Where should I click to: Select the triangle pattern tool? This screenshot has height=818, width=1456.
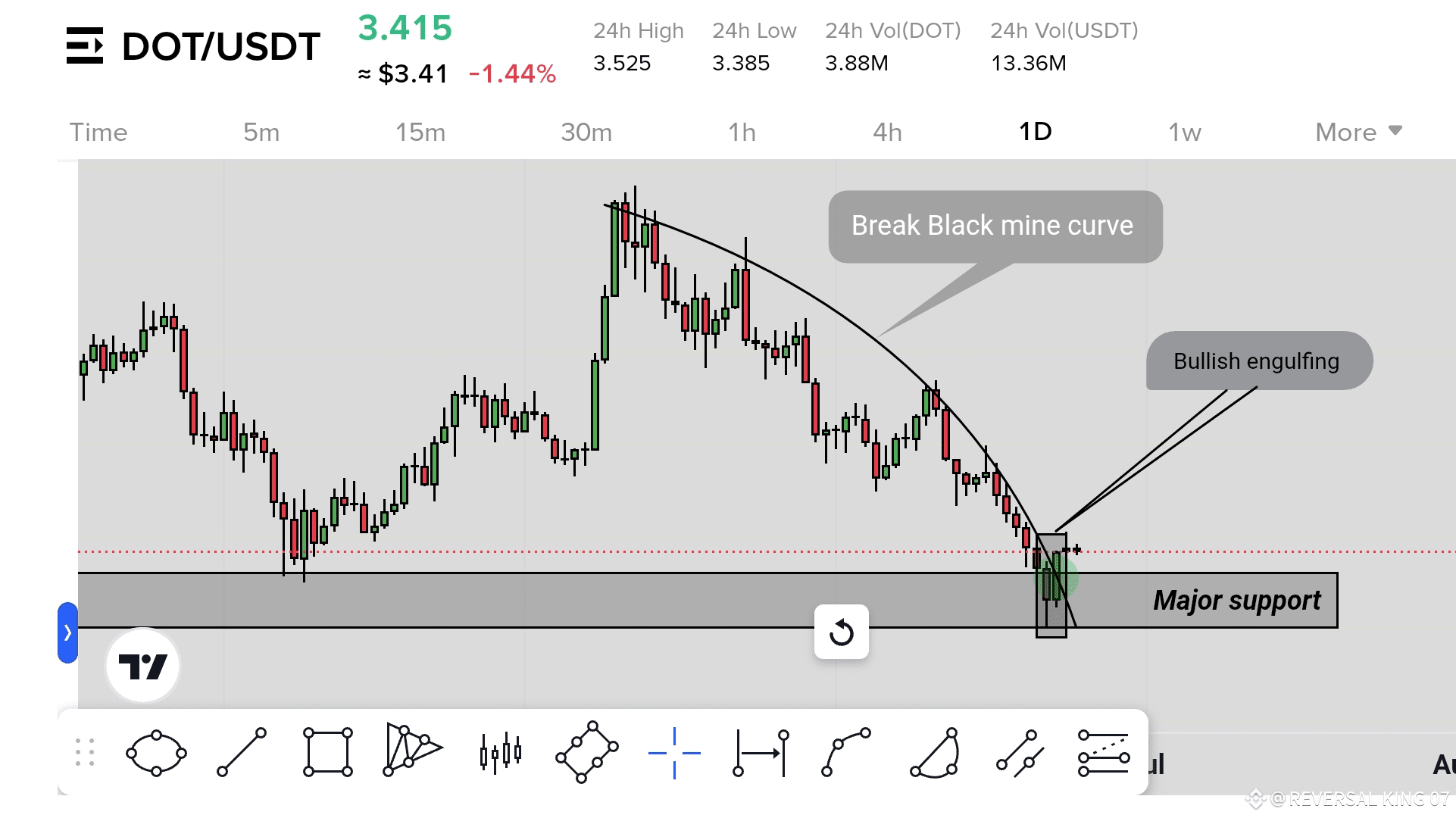coord(411,751)
